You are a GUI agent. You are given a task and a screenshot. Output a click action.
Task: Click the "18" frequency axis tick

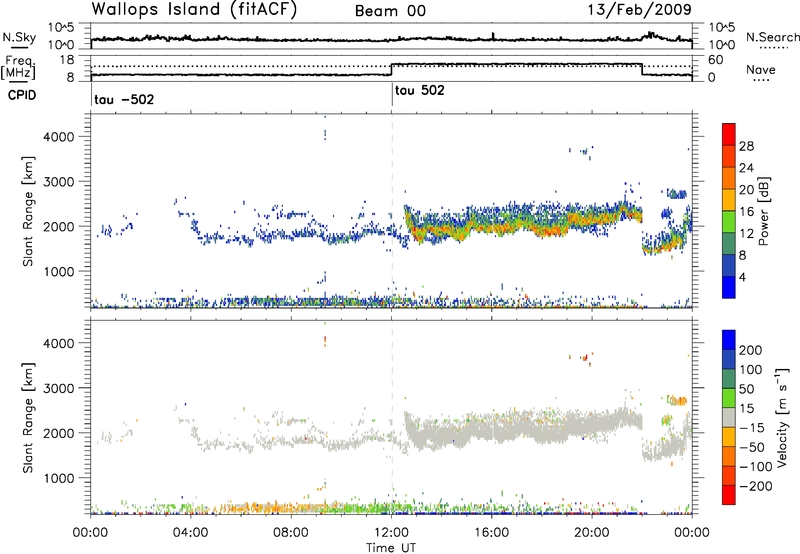(67, 60)
